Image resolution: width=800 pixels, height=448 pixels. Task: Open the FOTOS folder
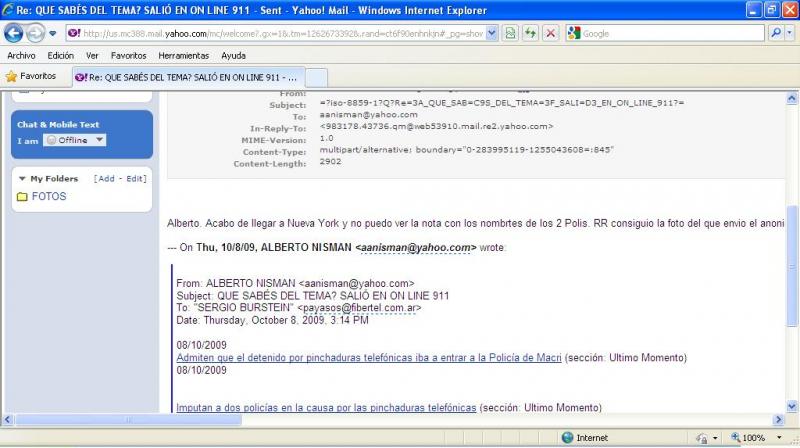[48, 197]
